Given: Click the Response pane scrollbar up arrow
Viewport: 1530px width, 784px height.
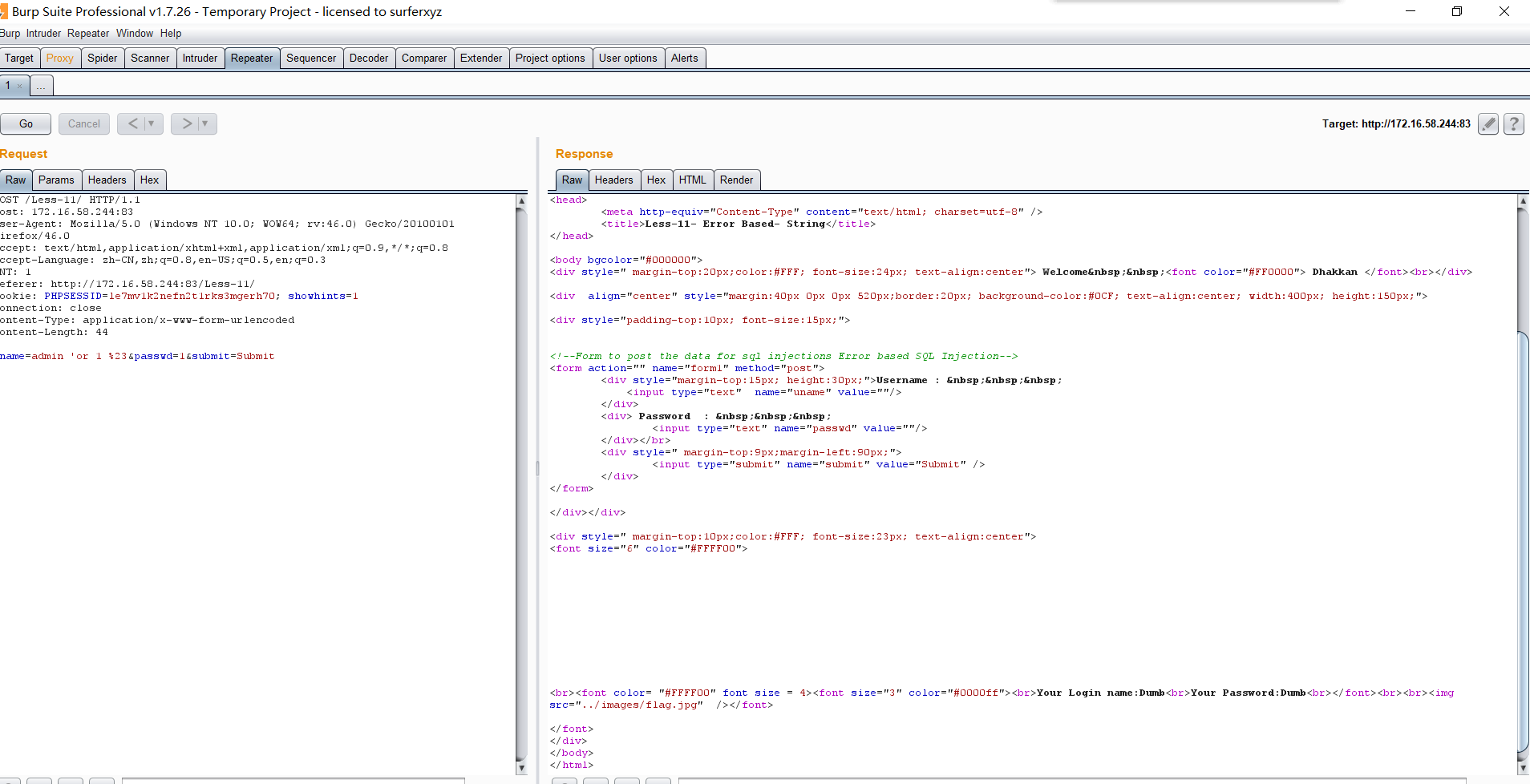Looking at the screenshot, I should 1523,200.
